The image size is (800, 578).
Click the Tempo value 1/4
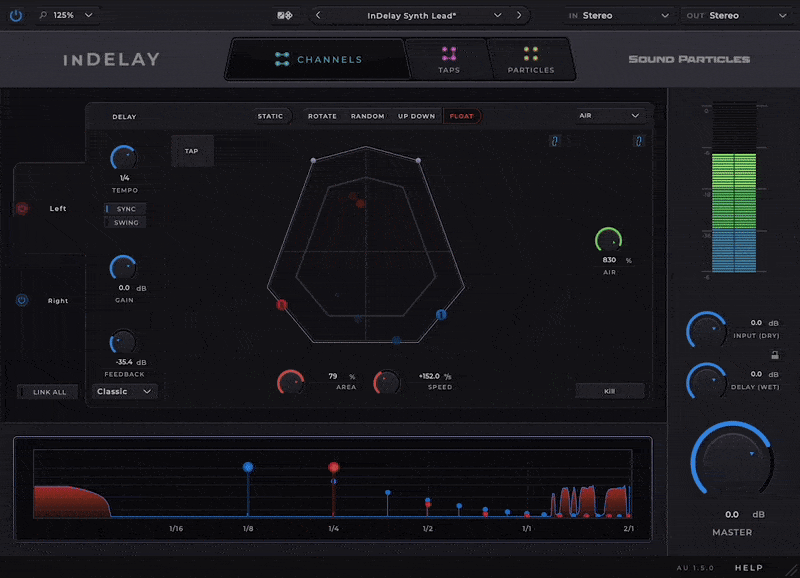click(x=124, y=178)
